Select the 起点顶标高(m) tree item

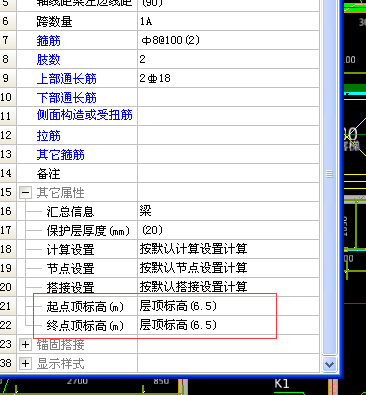point(85,307)
